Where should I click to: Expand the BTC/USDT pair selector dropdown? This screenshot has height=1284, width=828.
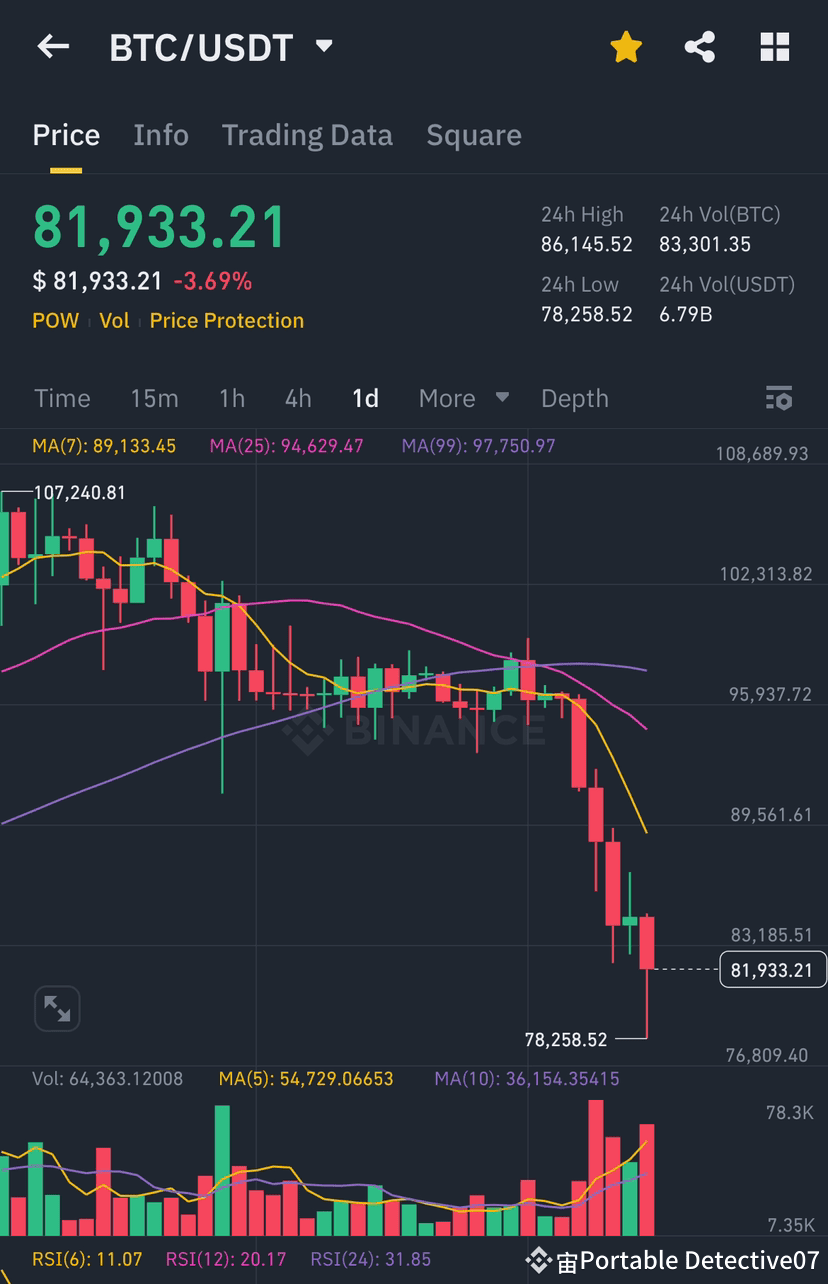pos(322,44)
